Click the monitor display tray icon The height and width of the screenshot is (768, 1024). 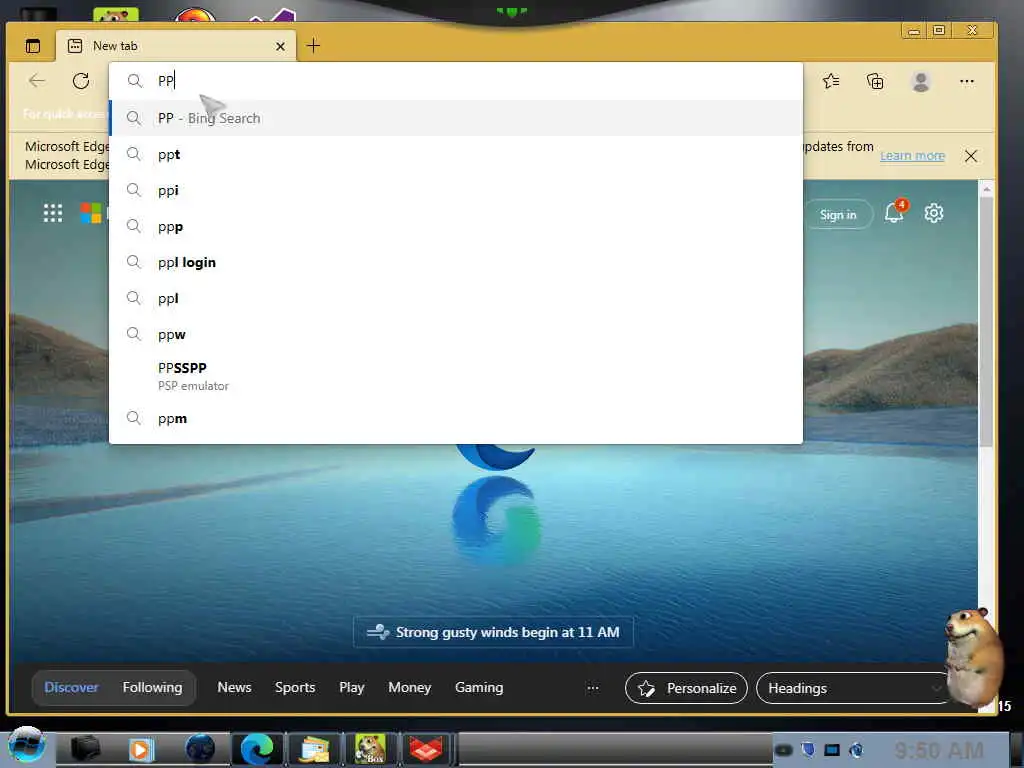(x=831, y=750)
